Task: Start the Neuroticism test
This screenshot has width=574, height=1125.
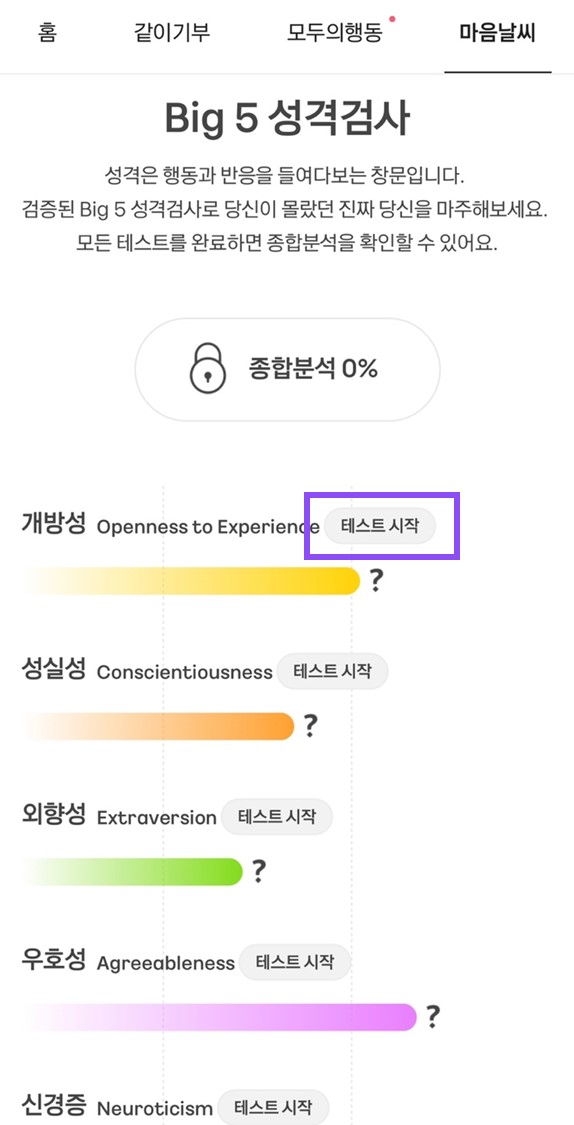Action: [x=273, y=1107]
